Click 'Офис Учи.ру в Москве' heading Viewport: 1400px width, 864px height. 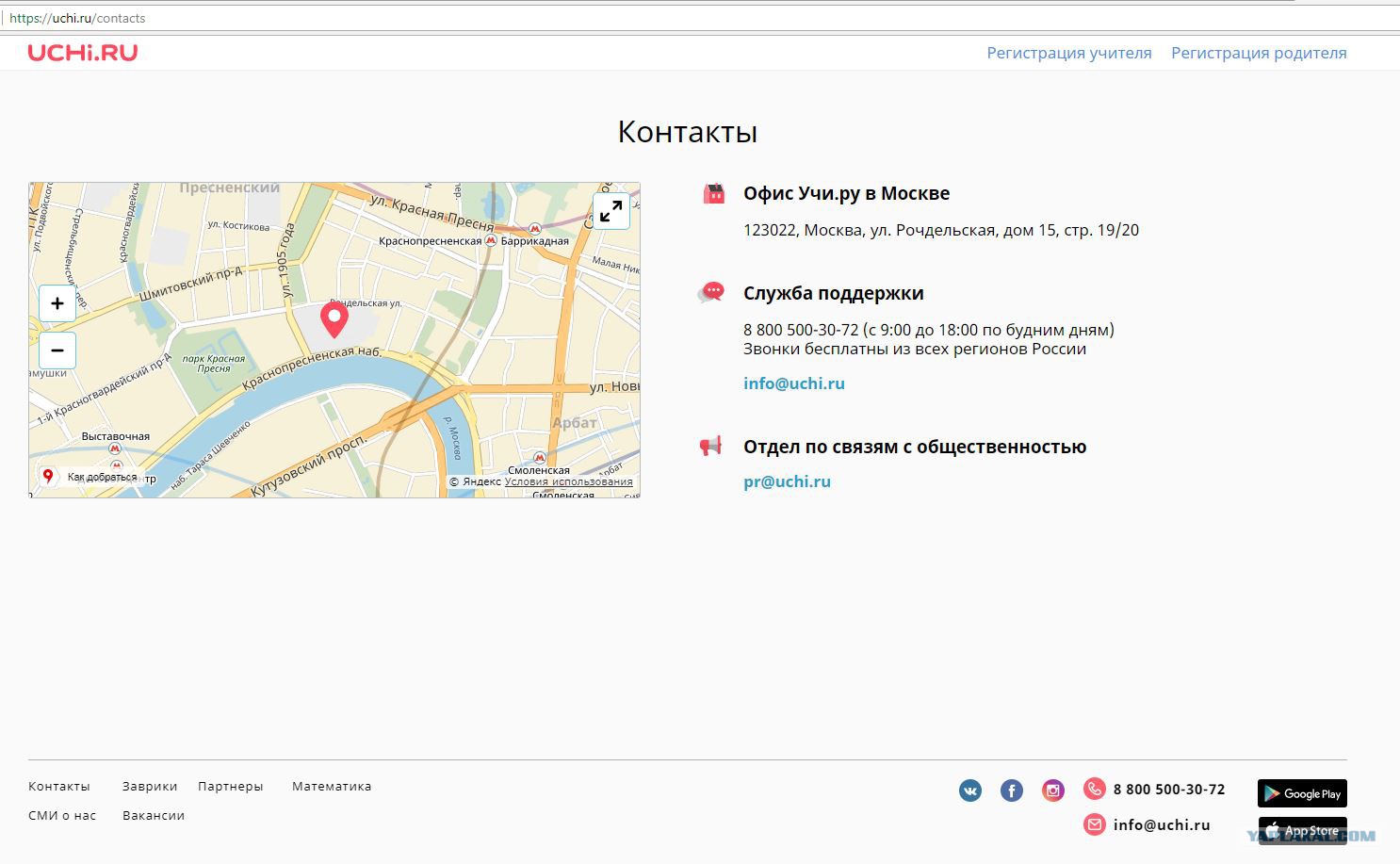pyautogui.click(x=846, y=193)
